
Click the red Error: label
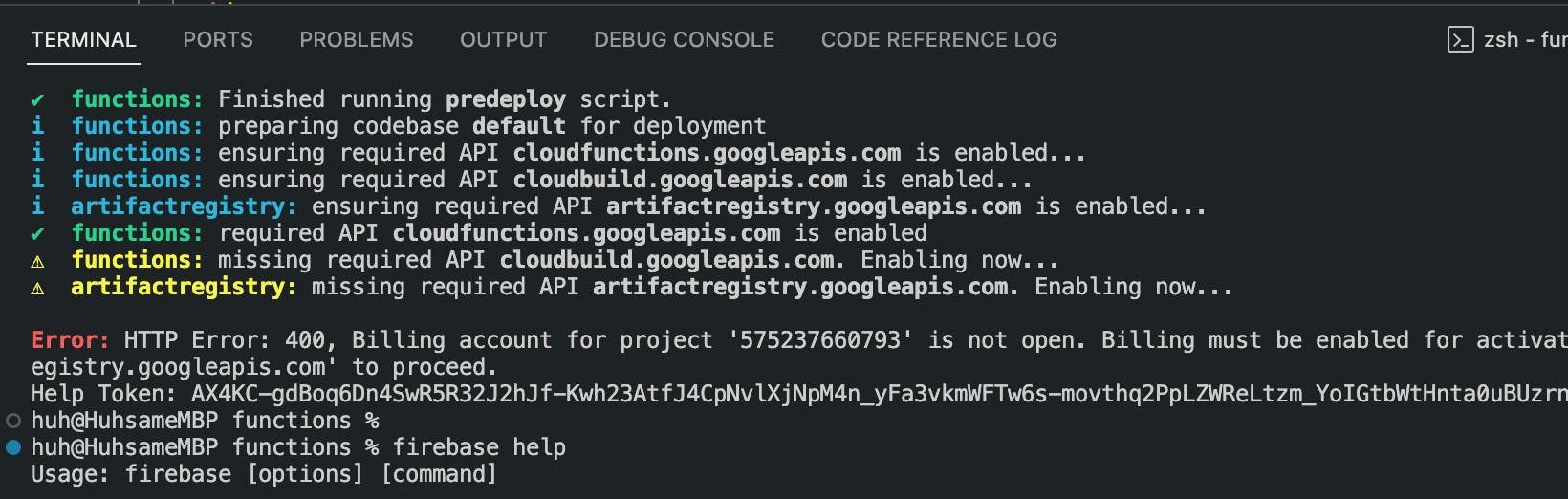pos(70,340)
